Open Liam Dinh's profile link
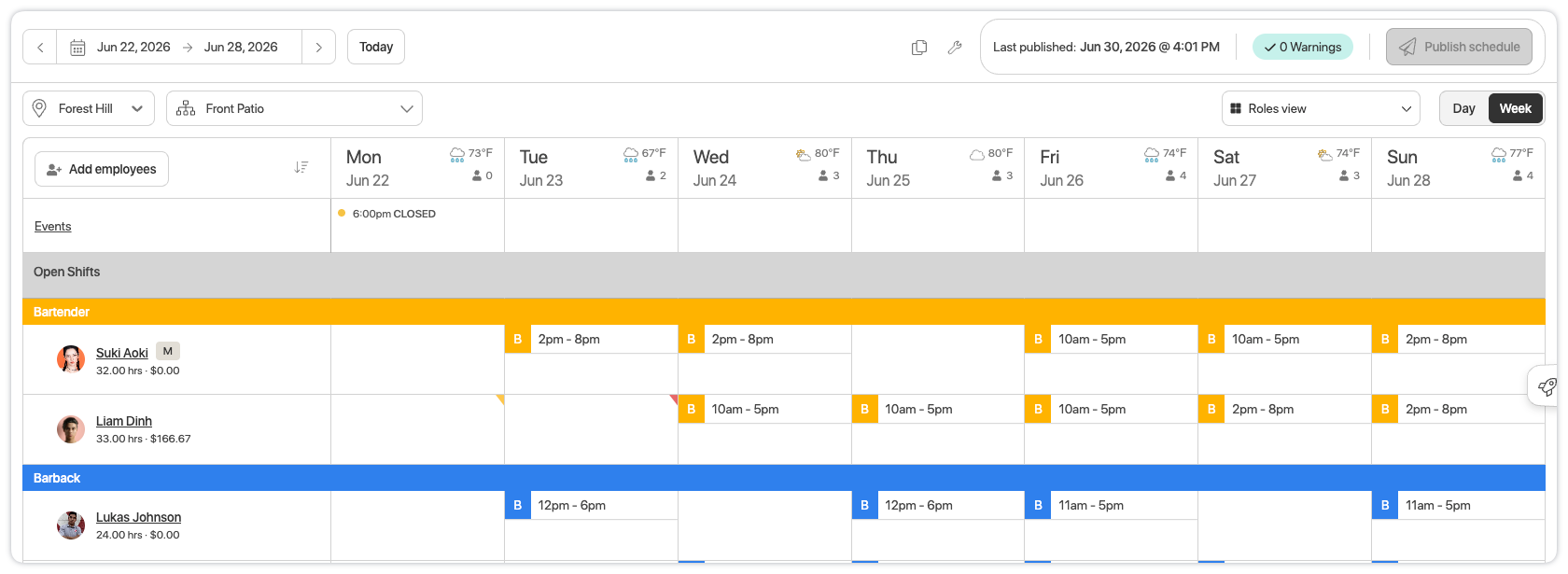 click(x=124, y=421)
